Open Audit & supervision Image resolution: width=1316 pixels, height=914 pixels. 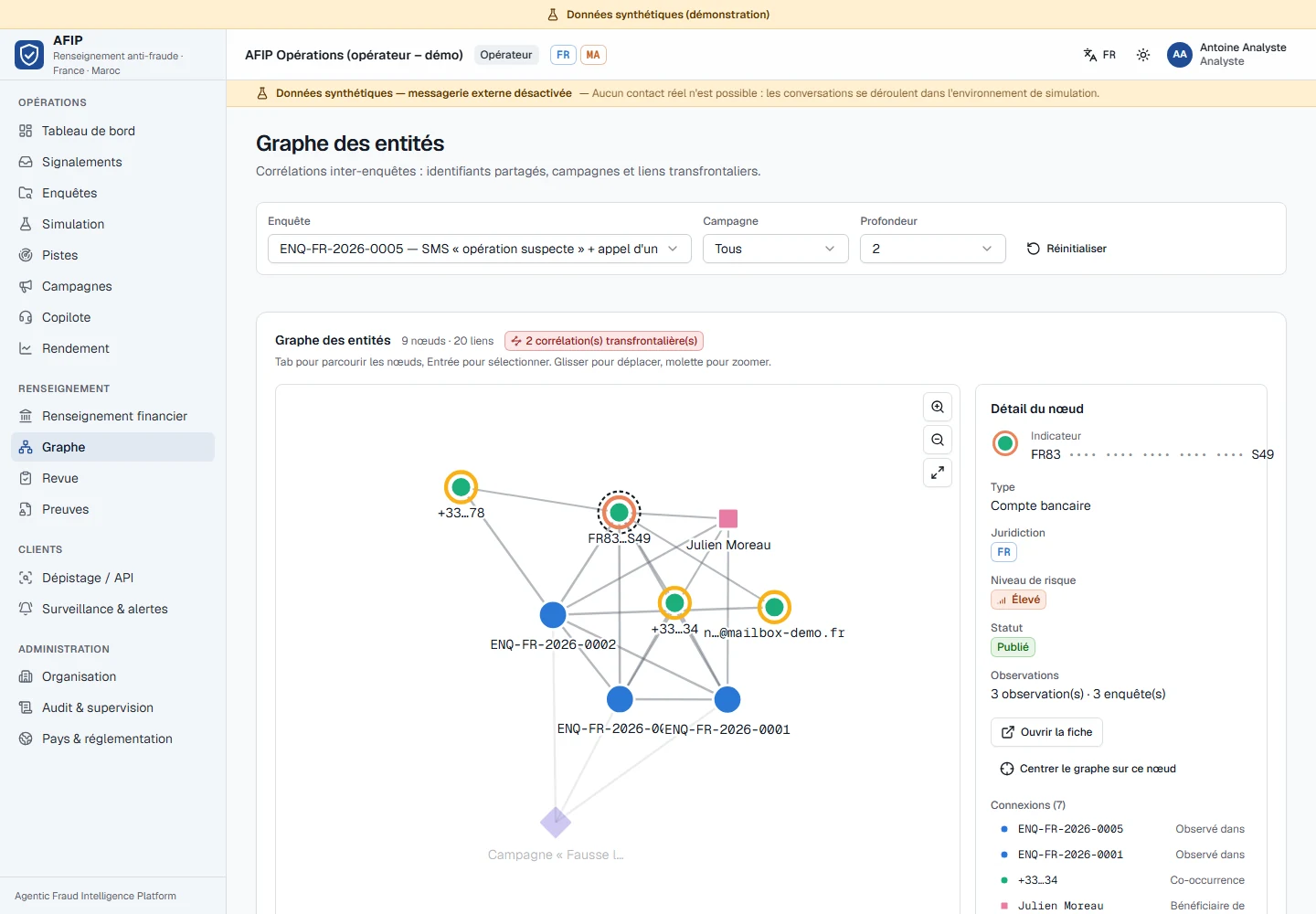(x=113, y=707)
